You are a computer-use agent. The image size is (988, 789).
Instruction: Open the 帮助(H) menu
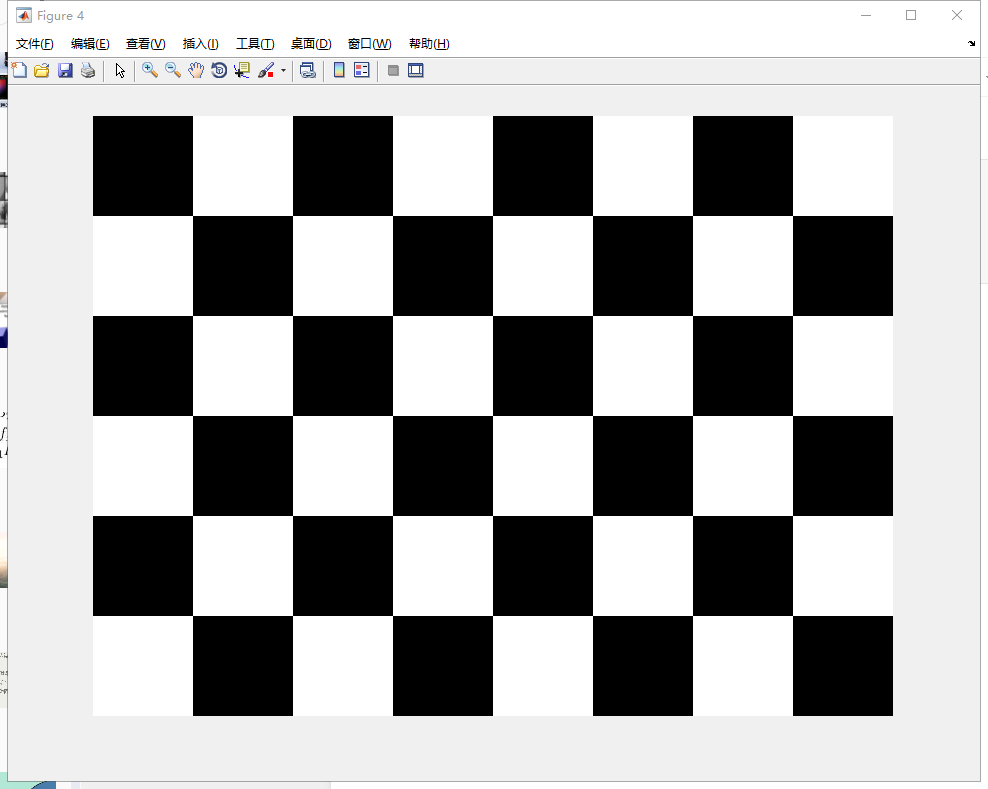(x=429, y=43)
